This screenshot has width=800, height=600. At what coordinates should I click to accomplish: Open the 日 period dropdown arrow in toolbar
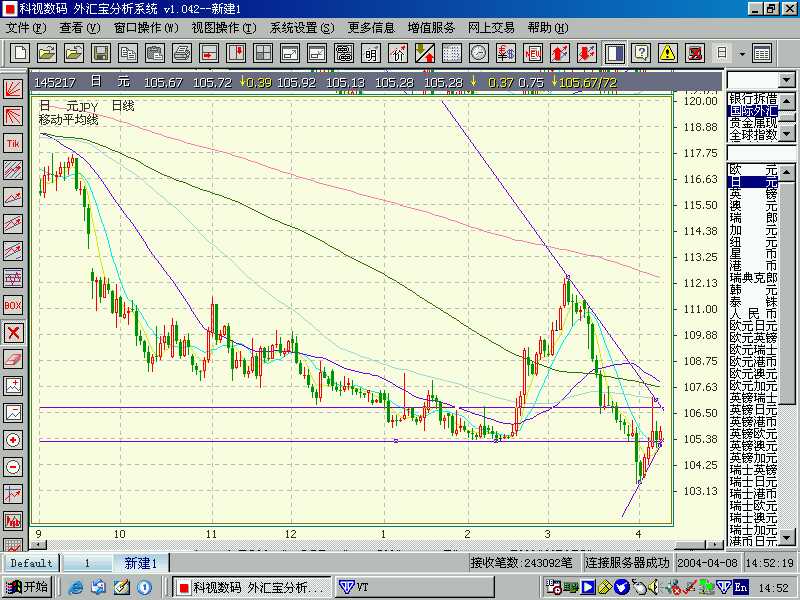[742, 54]
